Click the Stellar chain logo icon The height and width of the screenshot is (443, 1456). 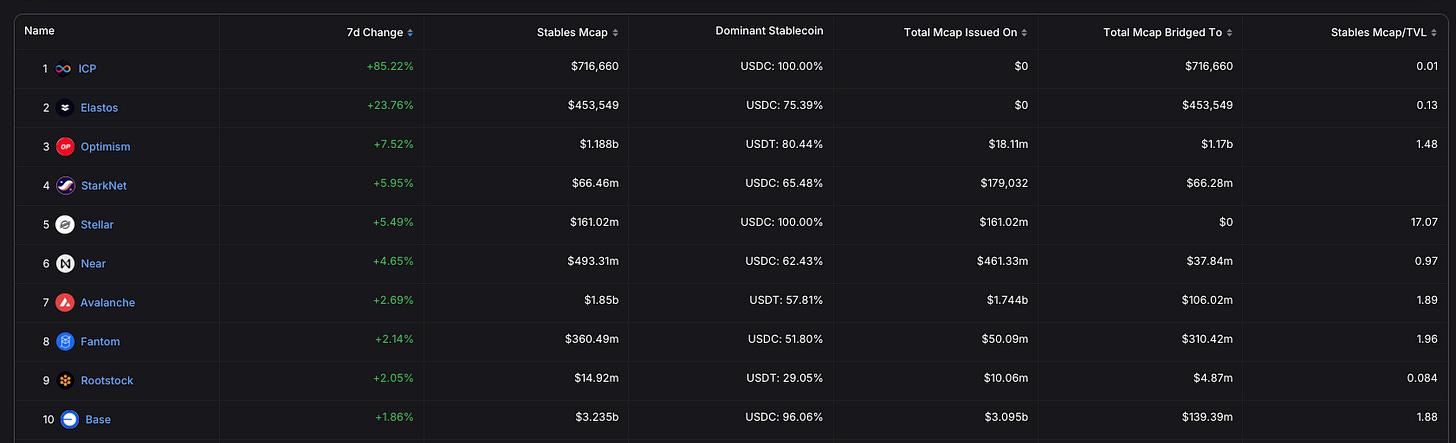coord(65,225)
